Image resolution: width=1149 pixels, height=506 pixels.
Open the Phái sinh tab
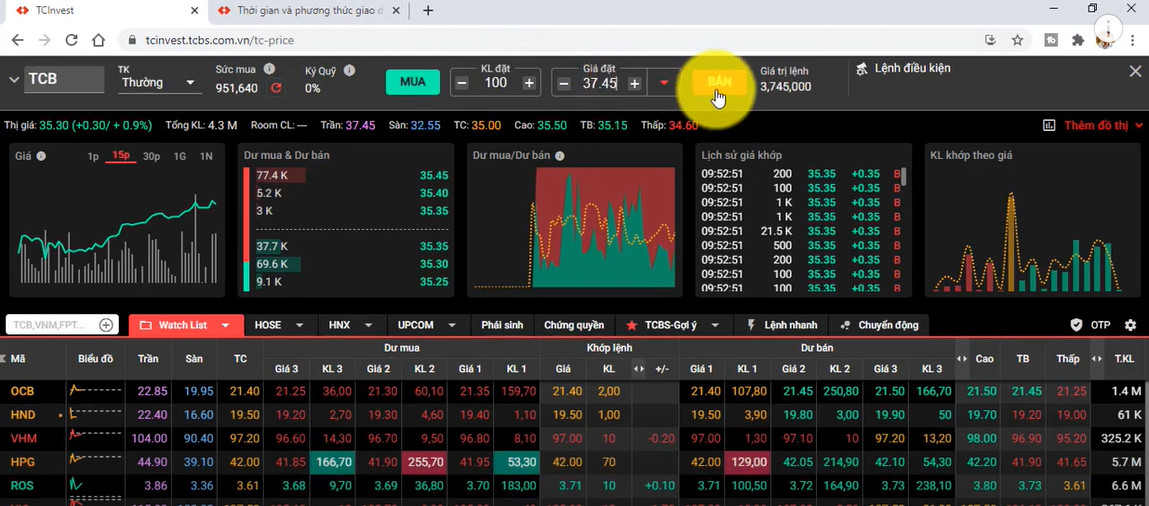click(x=502, y=325)
